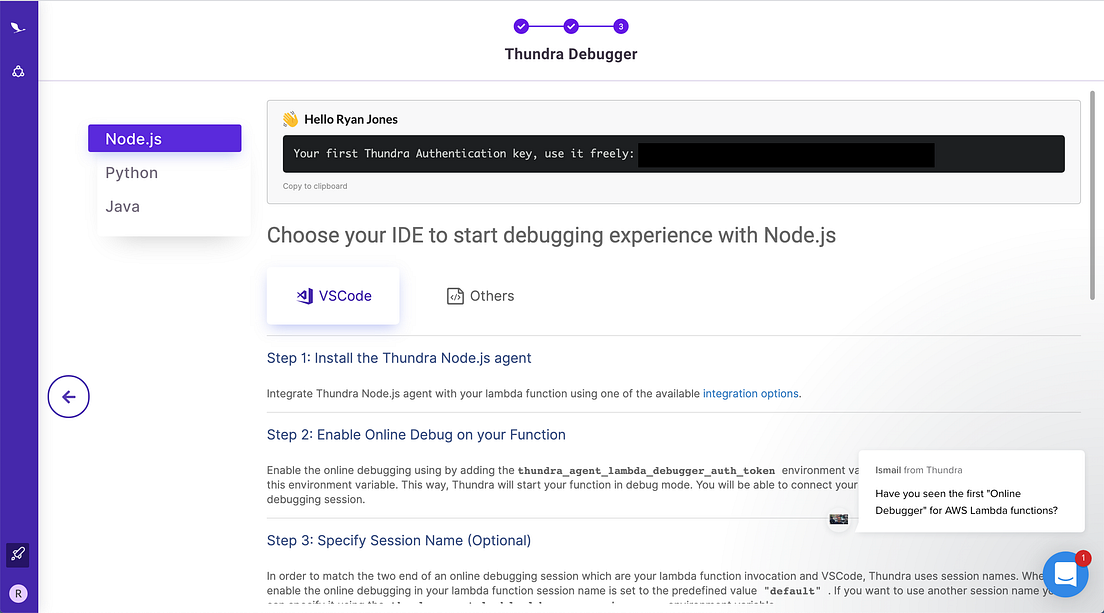The image size is (1104, 613).
Task: Switch to the Others IDE tab
Action: point(480,295)
